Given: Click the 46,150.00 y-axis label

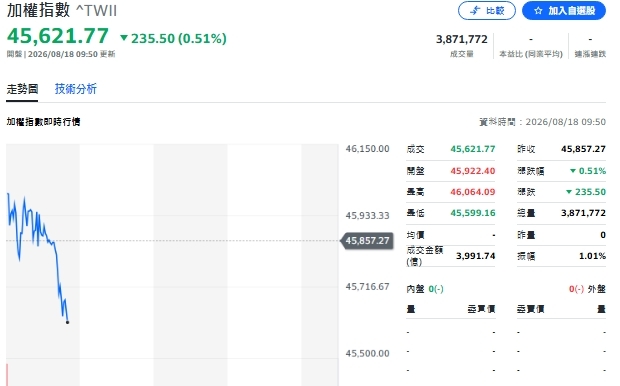Looking at the screenshot, I should point(367,149).
